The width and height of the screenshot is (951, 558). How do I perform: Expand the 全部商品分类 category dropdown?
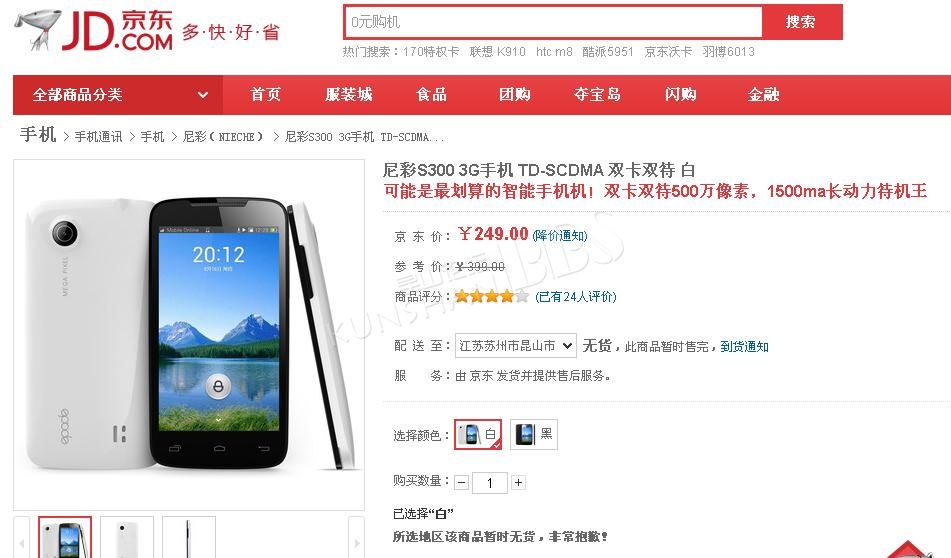pyautogui.click(x=118, y=95)
